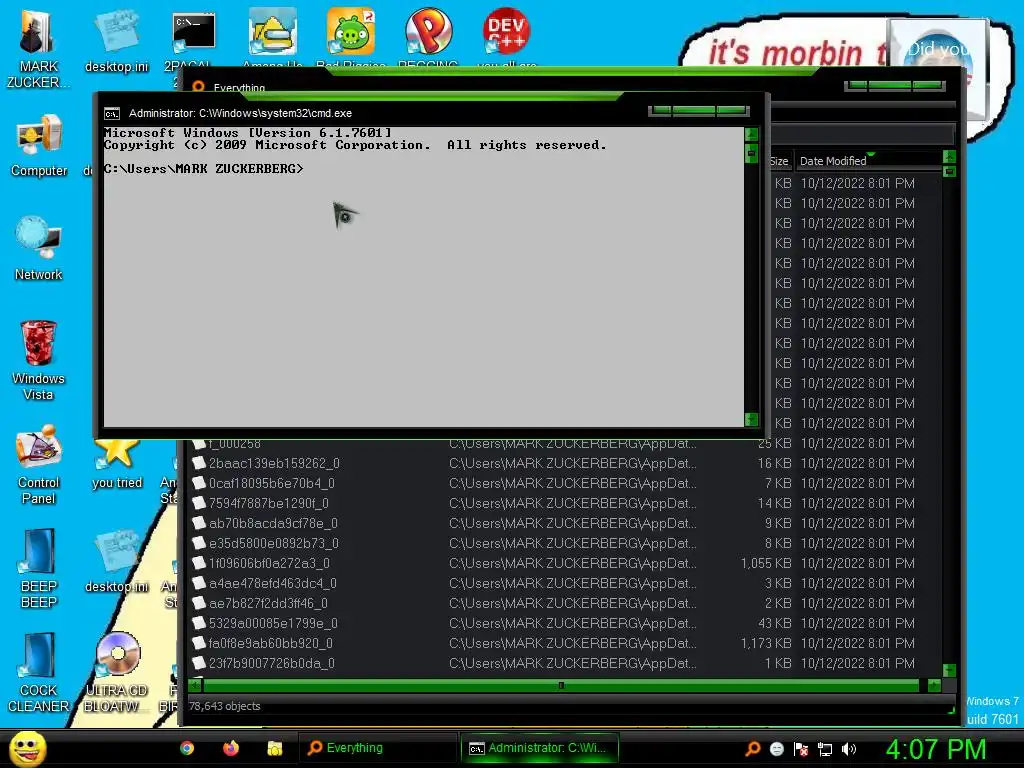Select file 7594f7887be1290f_0 in Everything
The width and height of the screenshot is (1024, 768).
(x=268, y=503)
